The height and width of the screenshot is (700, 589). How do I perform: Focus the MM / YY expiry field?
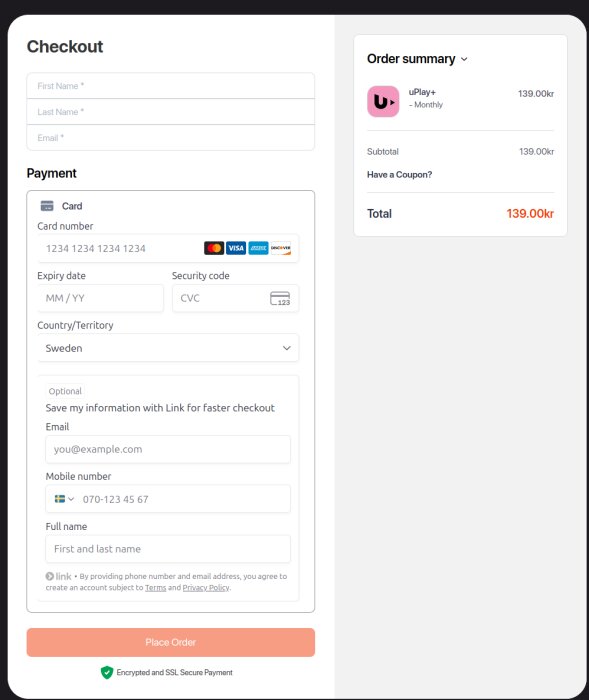(x=100, y=298)
